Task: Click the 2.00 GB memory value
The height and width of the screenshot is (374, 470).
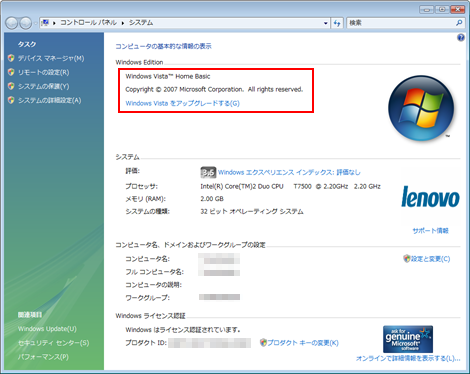Action: [212, 199]
